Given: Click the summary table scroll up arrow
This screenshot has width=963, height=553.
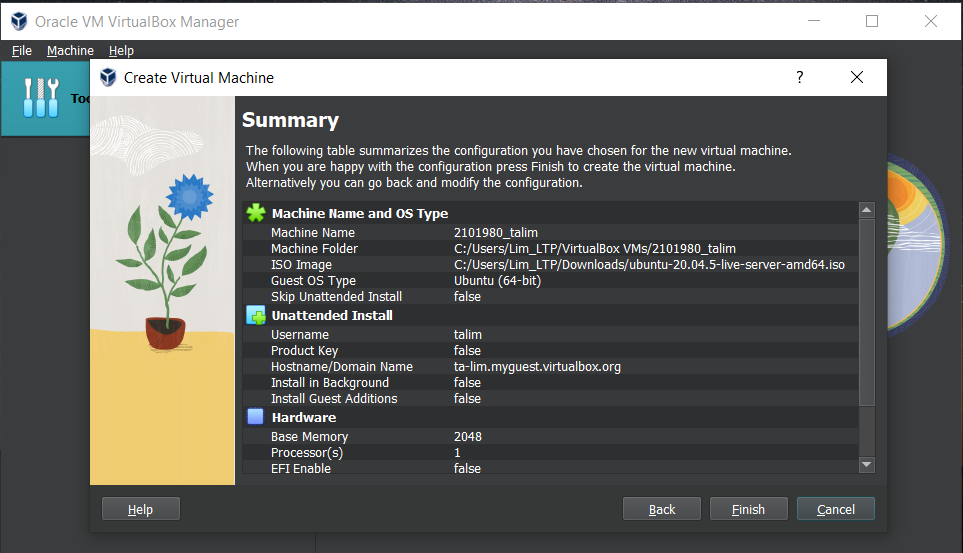Looking at the screenshot, I should point(867,210).
